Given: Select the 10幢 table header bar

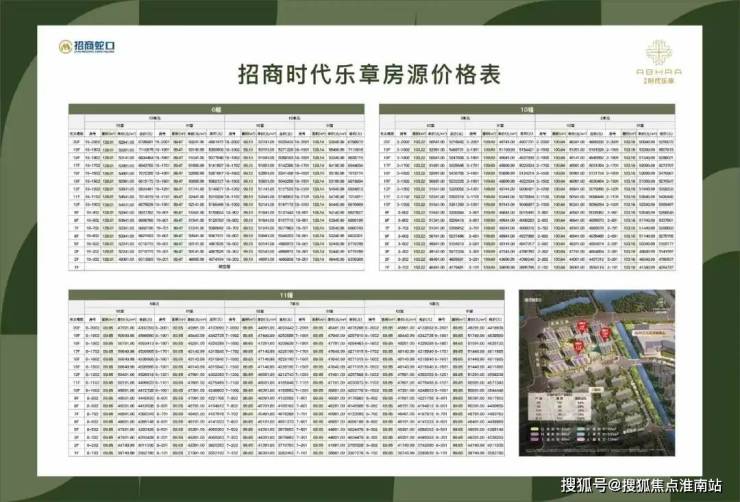Looking at the screenshot, I should click(527, 109).
